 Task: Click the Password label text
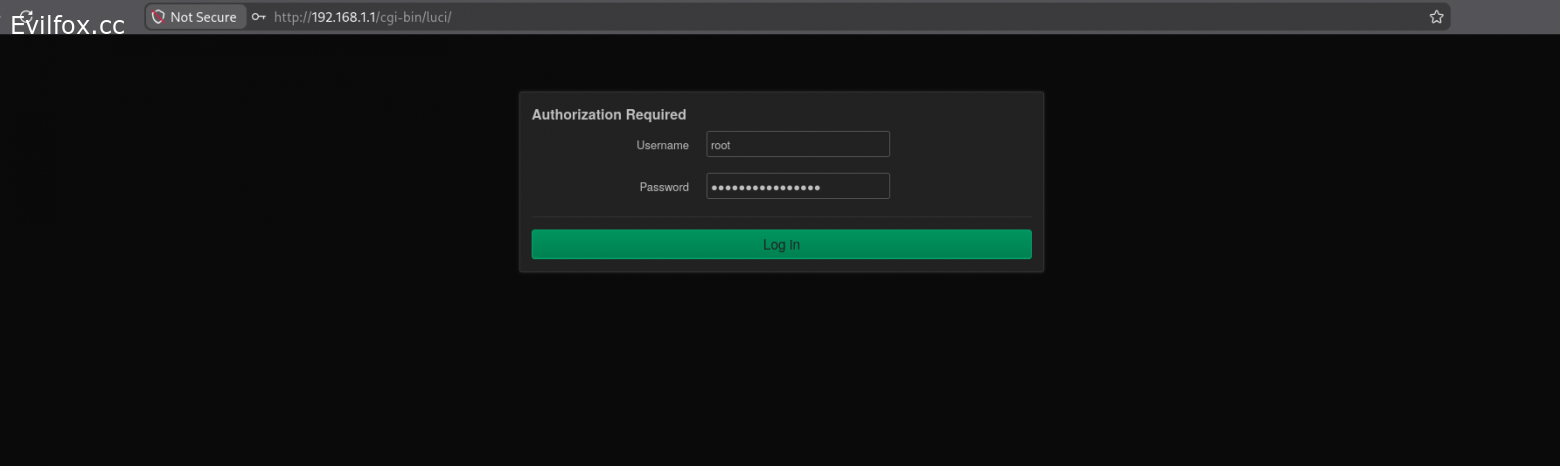pos(664,188)
